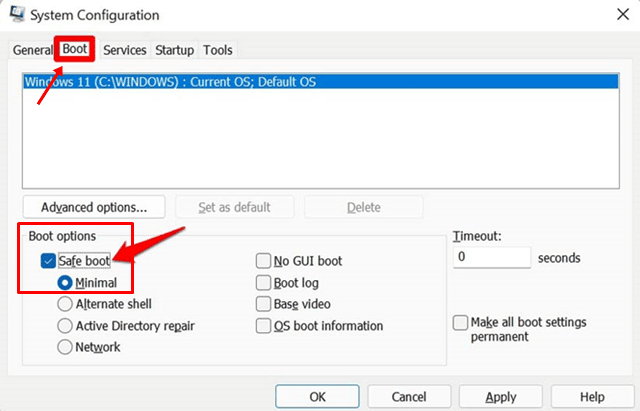The height and width of the screenshot is (411, 640).
Task: Check the Boot log option
Action: tap(264, 283)
